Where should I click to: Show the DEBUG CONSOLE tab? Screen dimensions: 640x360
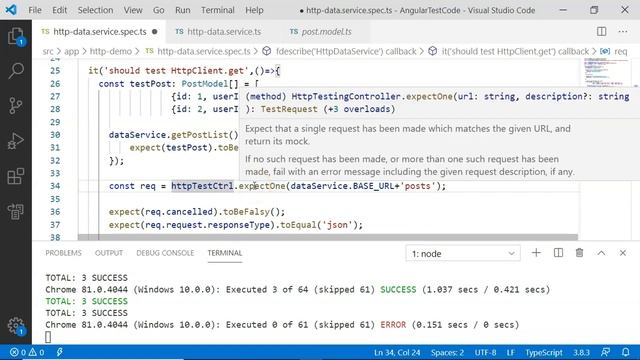point(165,253)
